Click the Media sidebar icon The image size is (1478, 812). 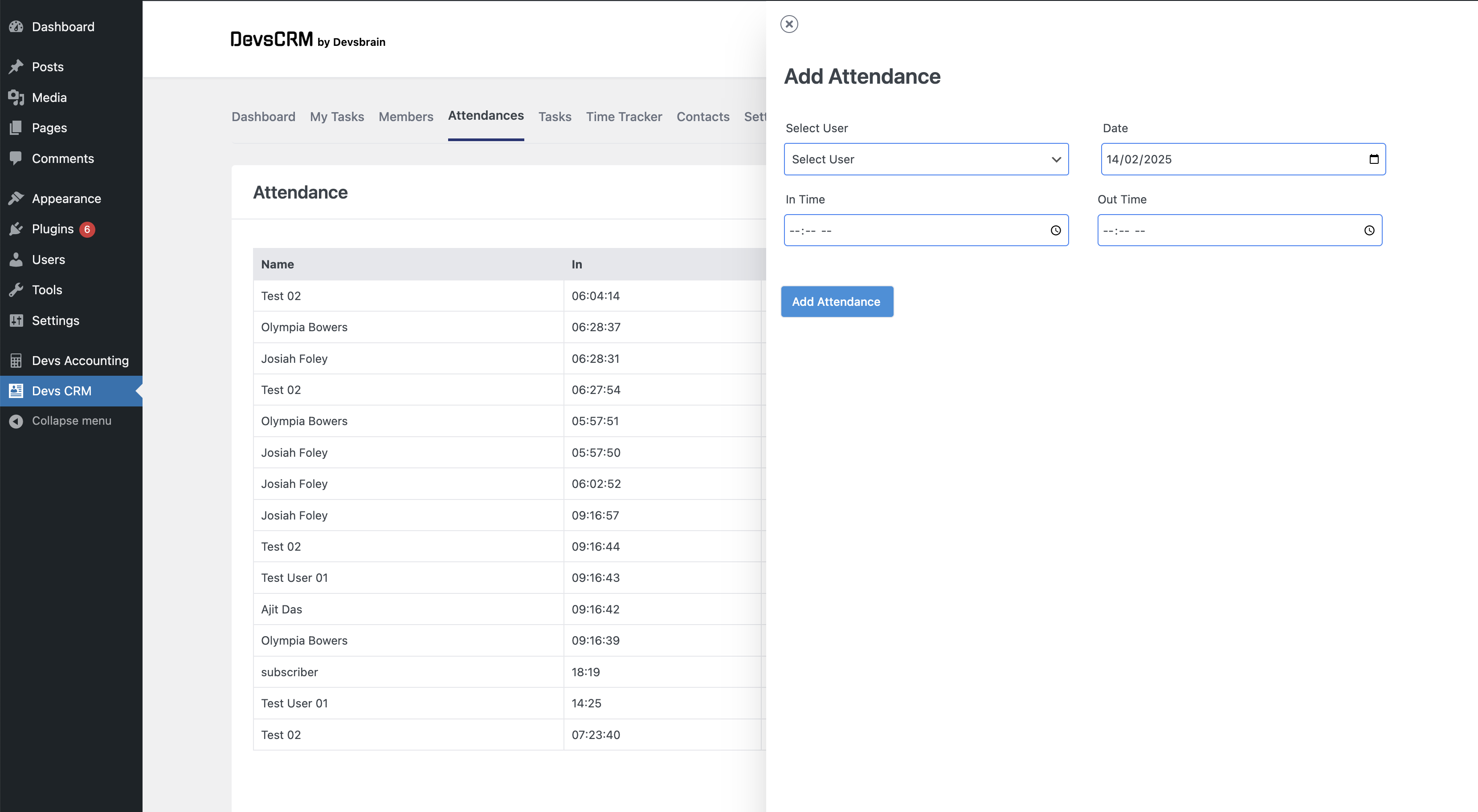[16, 97]
